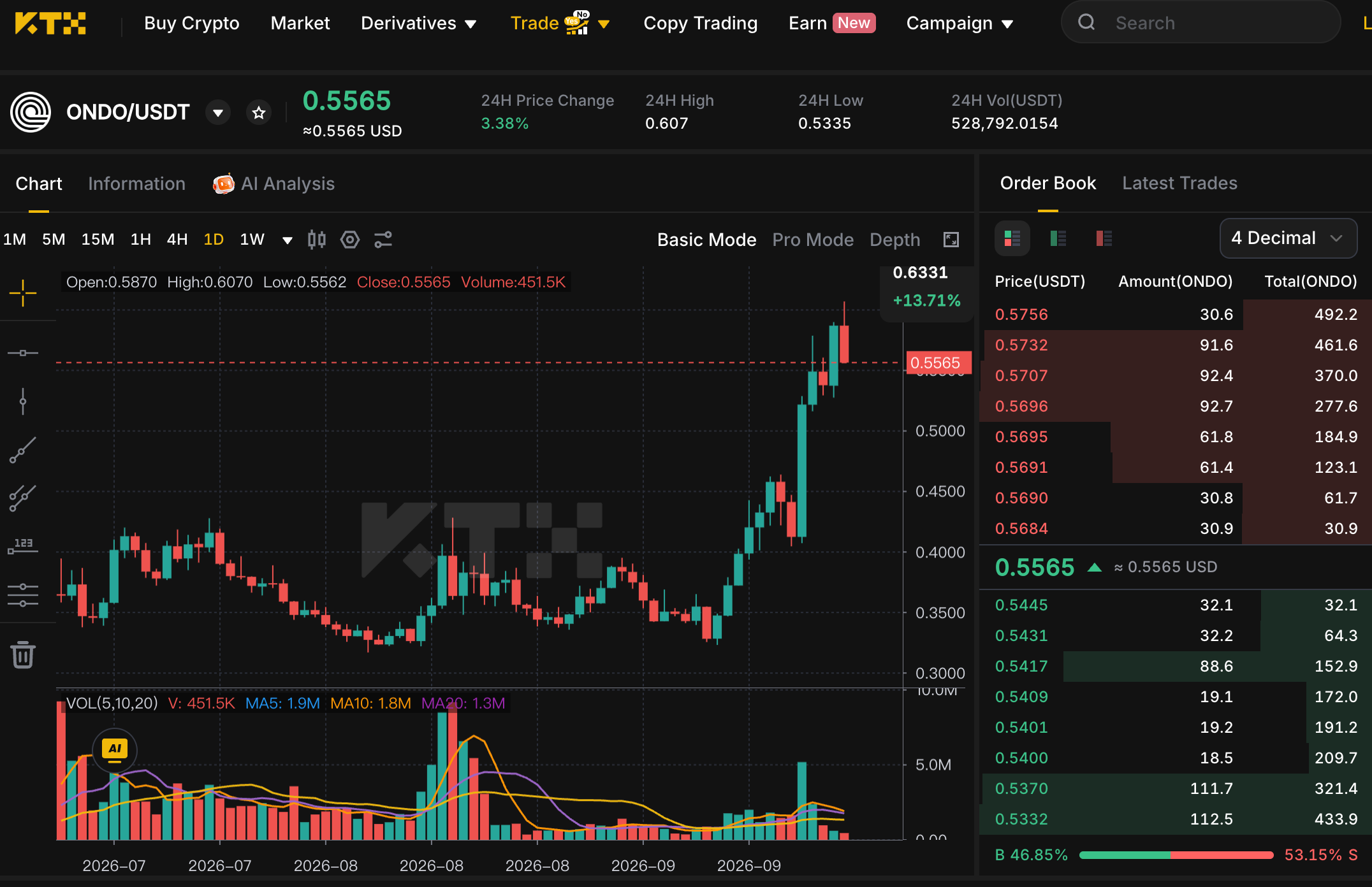1372x887 pixels.
Task: Go to Buy Crypto
Action: (192, 24)
